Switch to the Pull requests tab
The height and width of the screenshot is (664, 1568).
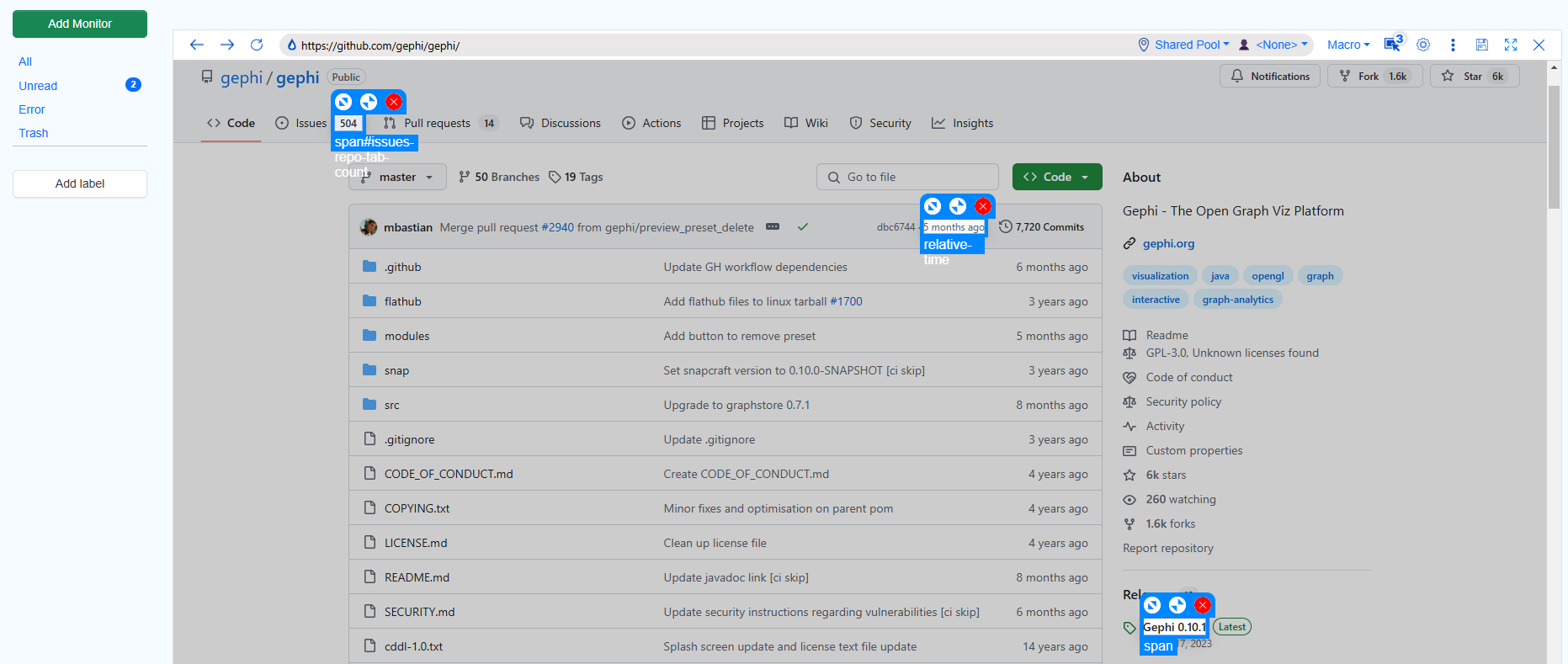pyautogui.click(x=436, y=123)
